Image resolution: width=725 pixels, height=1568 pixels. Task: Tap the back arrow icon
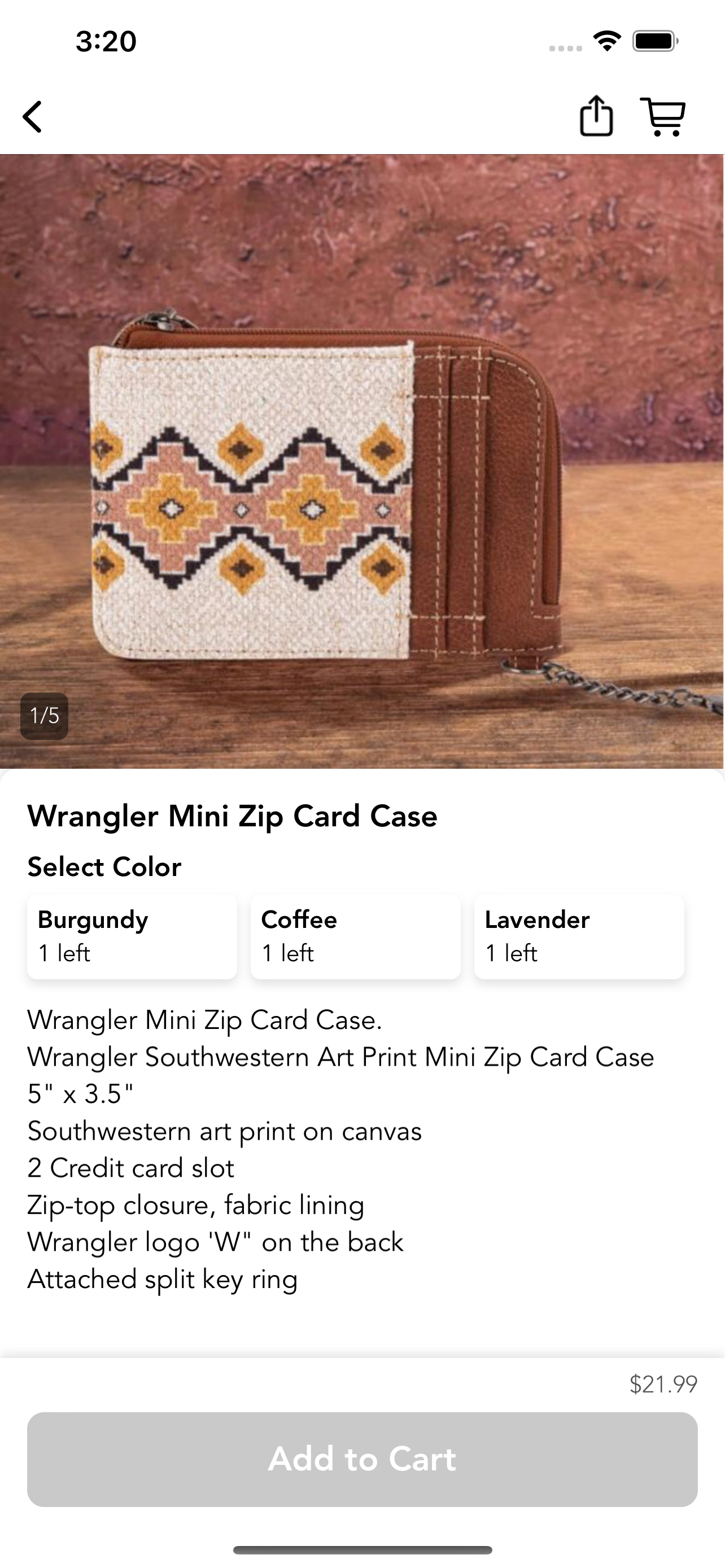(x=33, y=116)
